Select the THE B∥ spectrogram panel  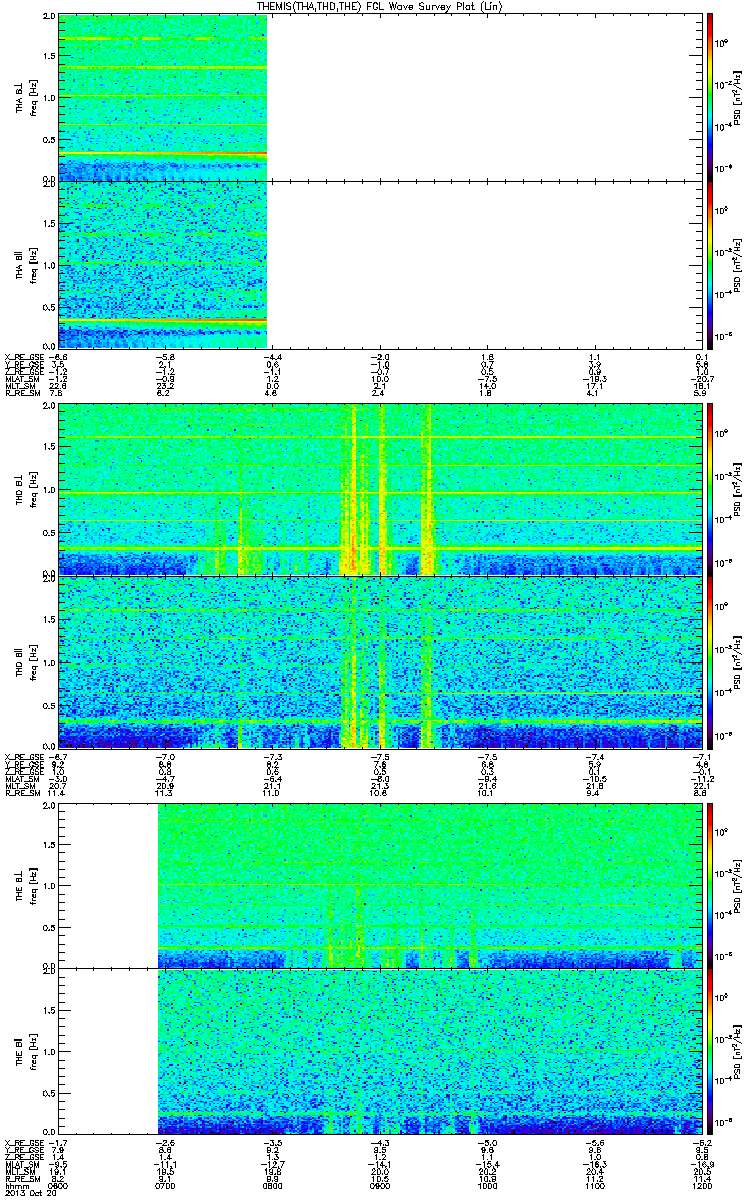point(381,1050)
